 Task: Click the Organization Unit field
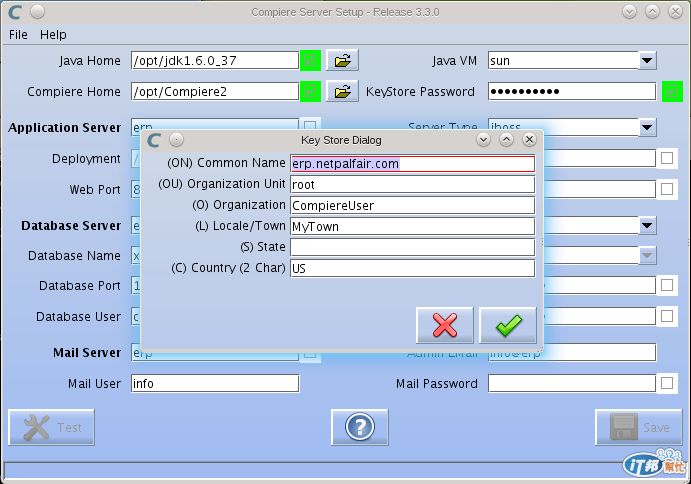(412, 184)
